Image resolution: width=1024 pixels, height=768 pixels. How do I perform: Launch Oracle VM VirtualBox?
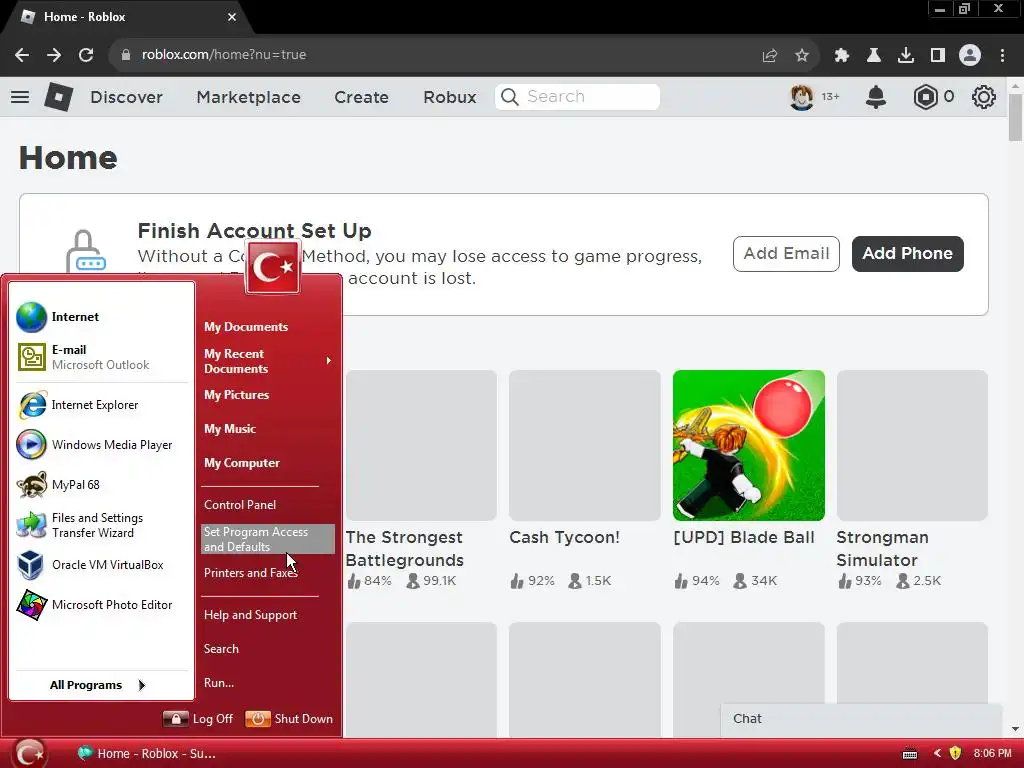(x=101, y=565)
